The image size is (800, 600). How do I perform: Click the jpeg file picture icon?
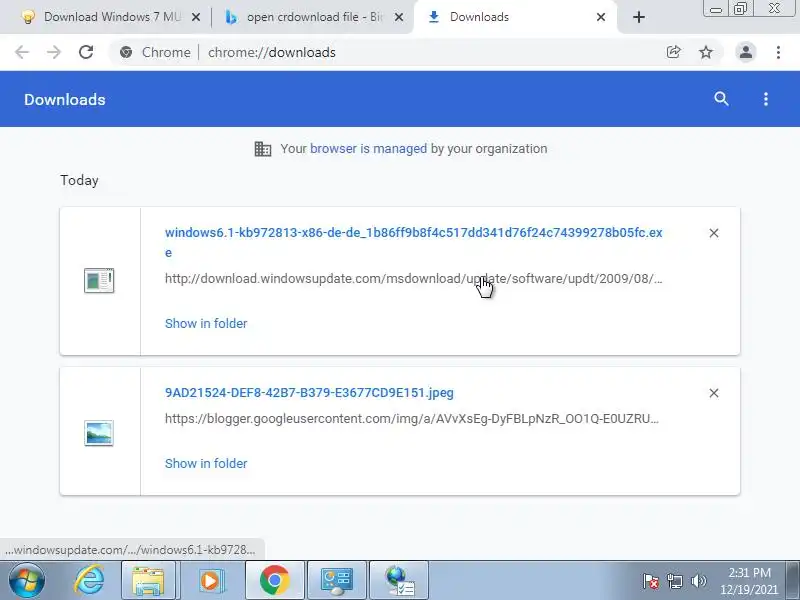(99, 433)
